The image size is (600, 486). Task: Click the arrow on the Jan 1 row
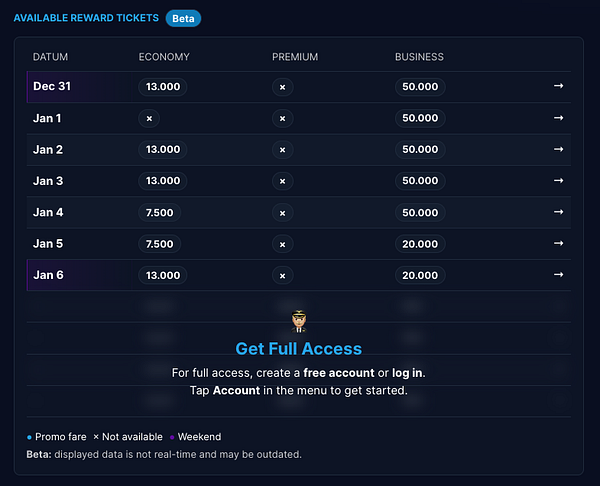pyautogui.click(x=558, y=118)
